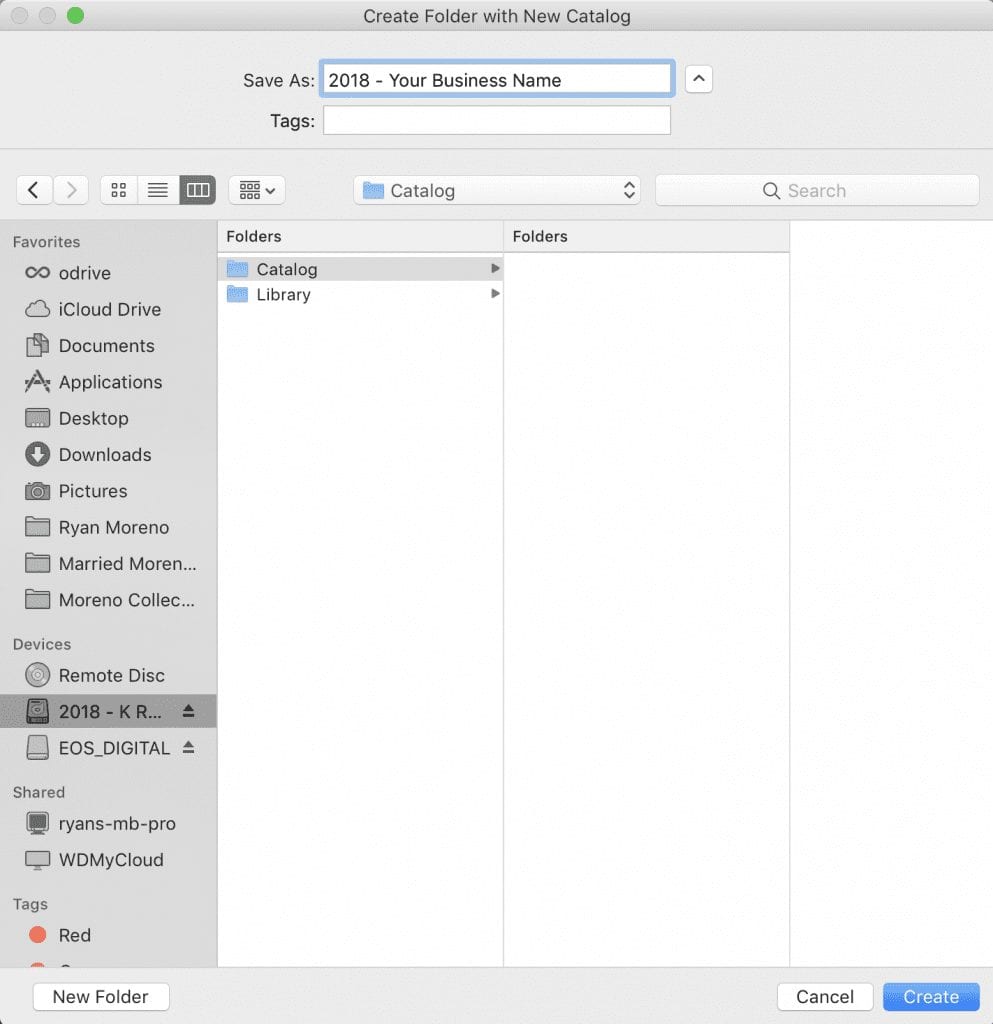This screenshot has width=993, height=1024.
Task: Switch to icon view
Action: 119,190
